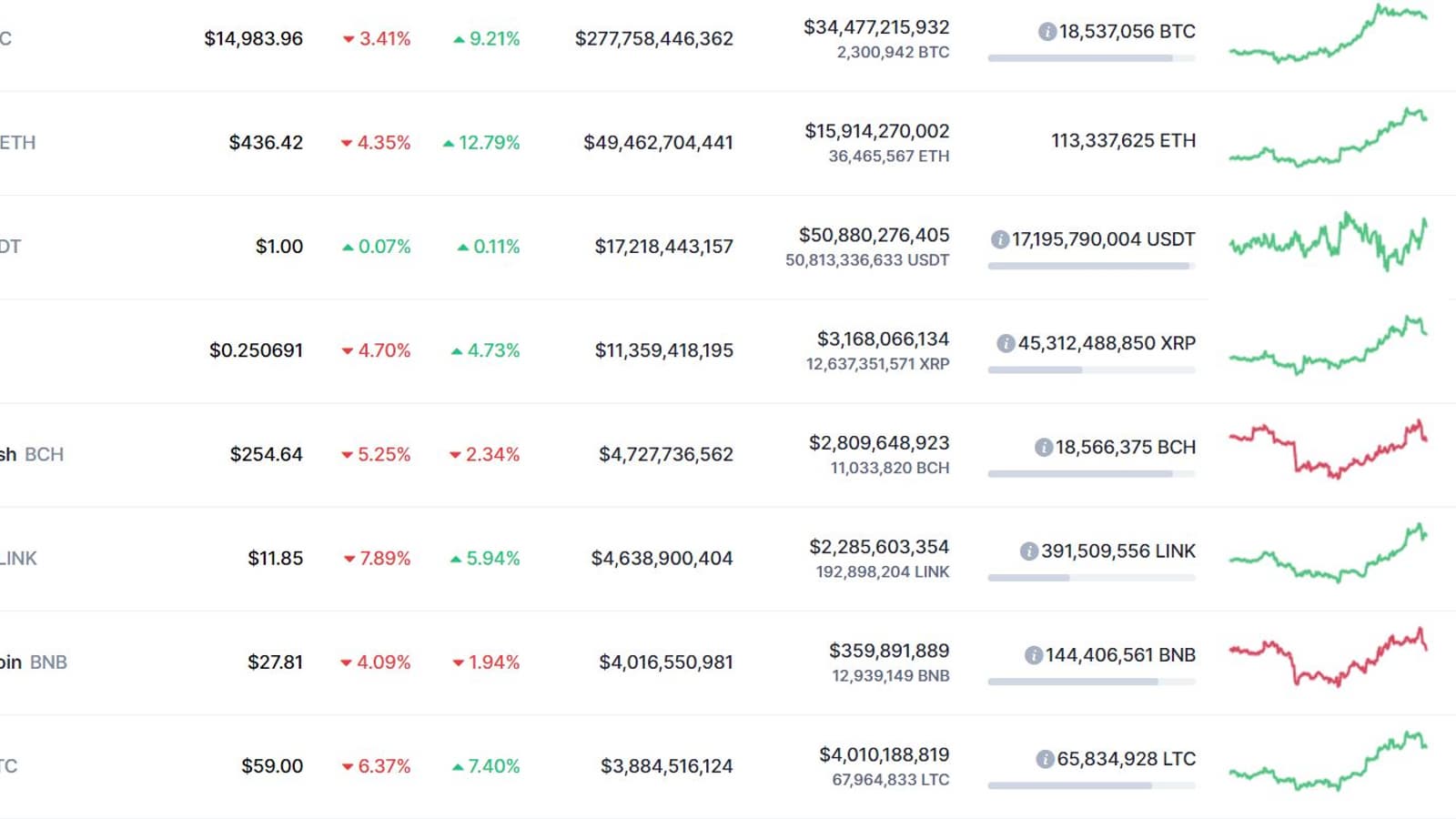Open info icon beside 65,834,928 LTC

1046,759
